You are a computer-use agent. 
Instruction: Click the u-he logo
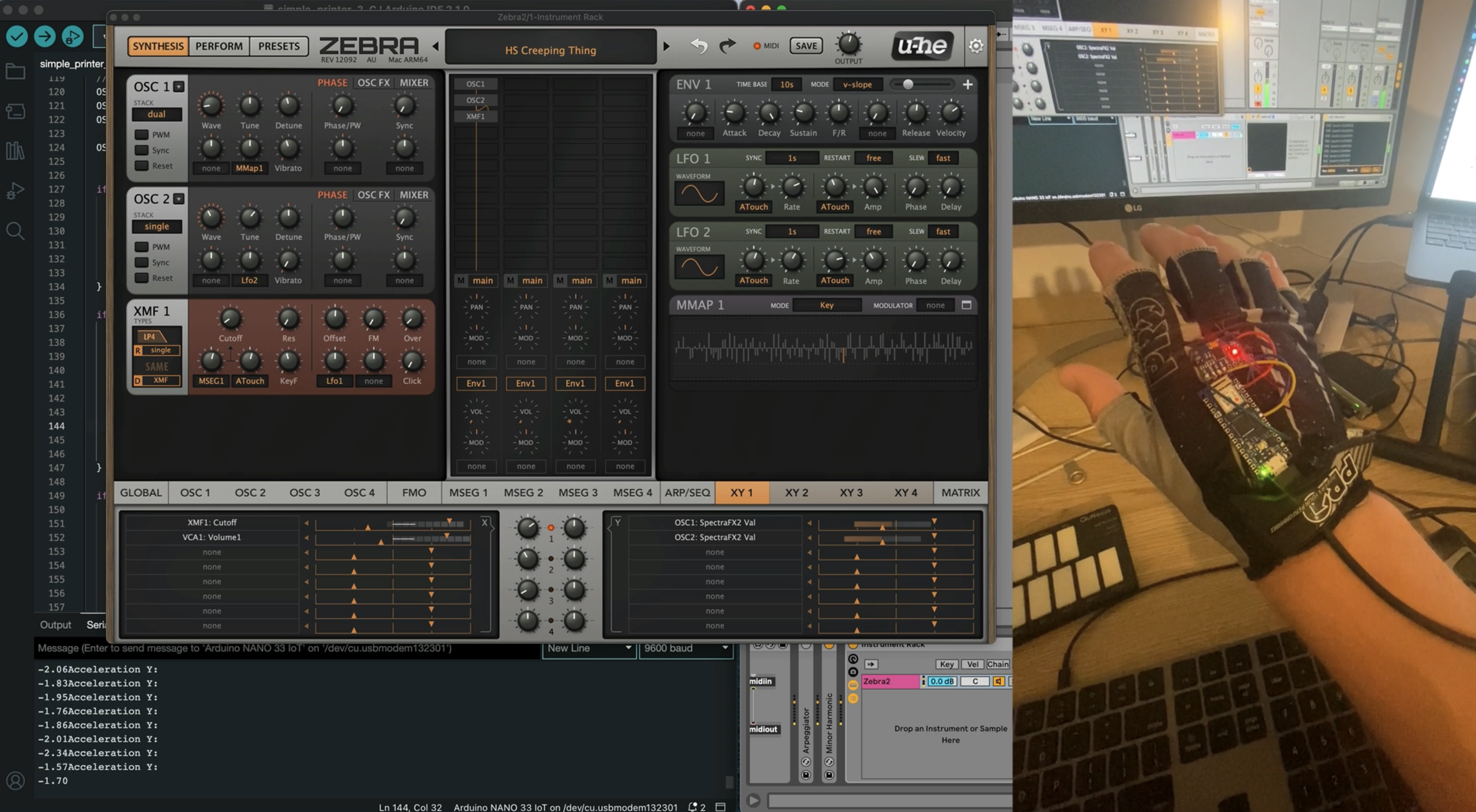pyautogui.click(x=922, y=45)
